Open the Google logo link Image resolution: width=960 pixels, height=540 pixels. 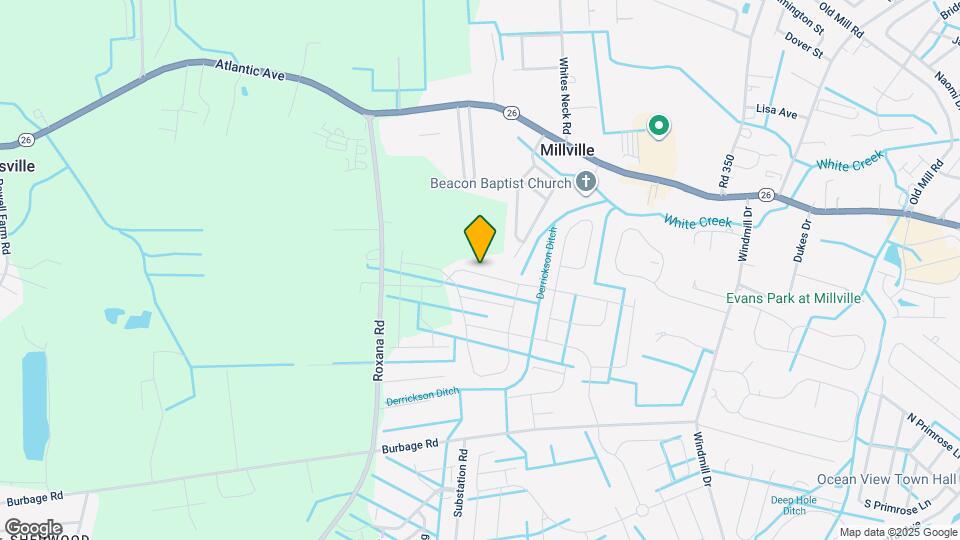34,527
